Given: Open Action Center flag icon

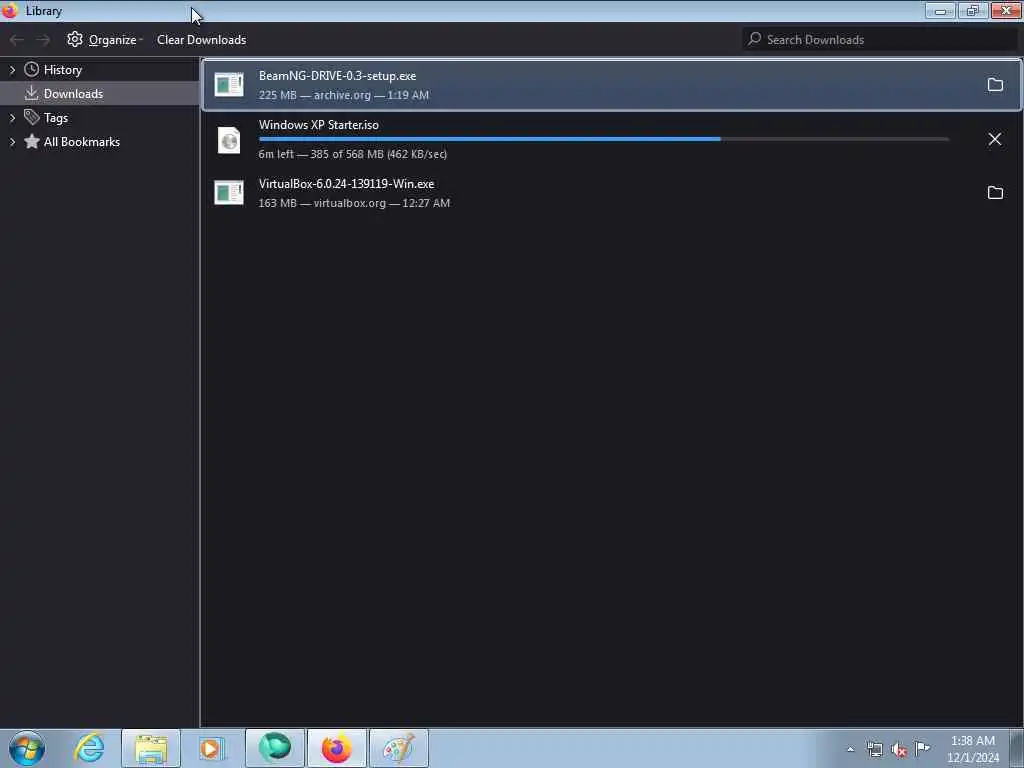Looking at the screenshot, I should [x=922, y=748].
